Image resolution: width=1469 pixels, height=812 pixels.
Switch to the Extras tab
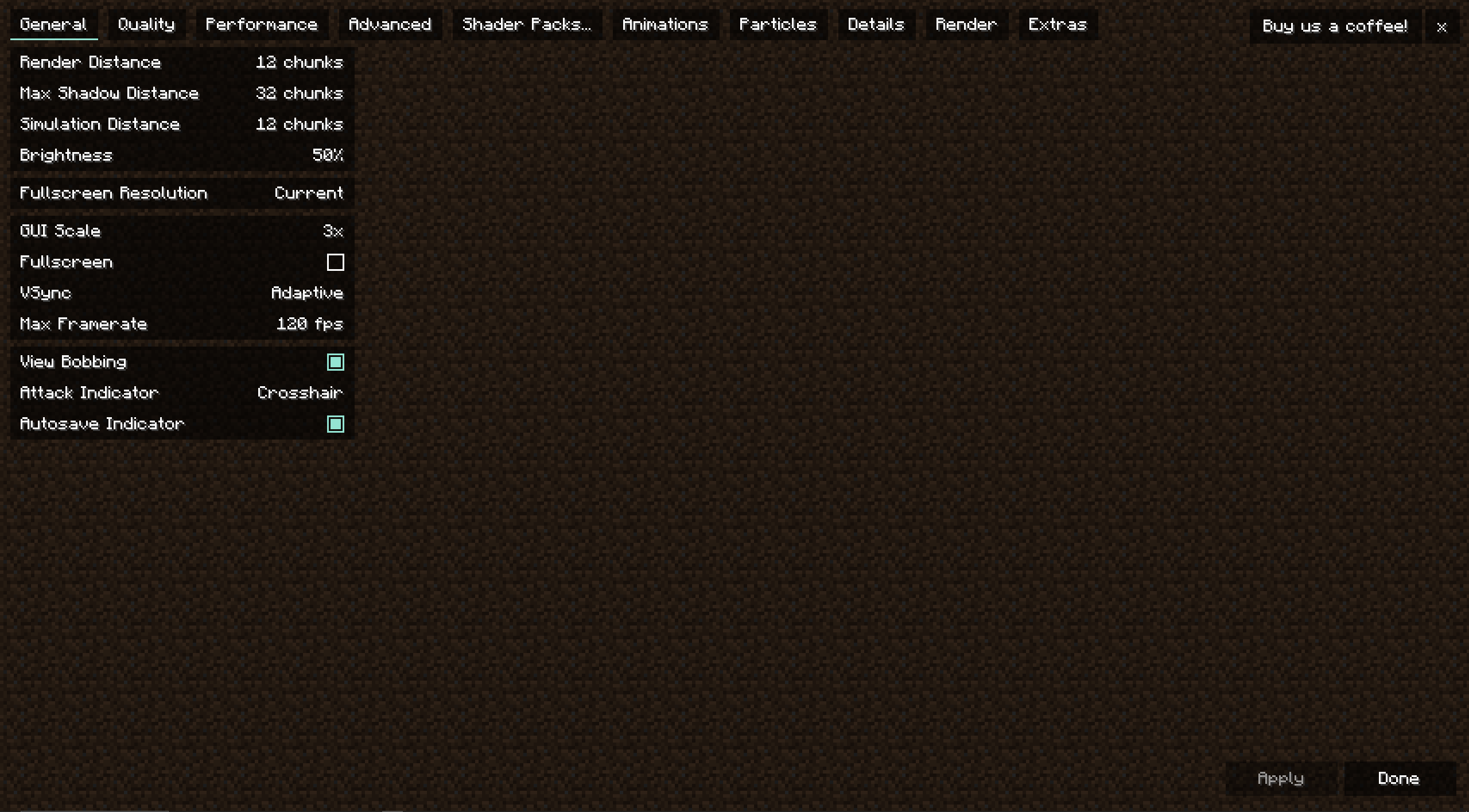[x=1057, y=24]
